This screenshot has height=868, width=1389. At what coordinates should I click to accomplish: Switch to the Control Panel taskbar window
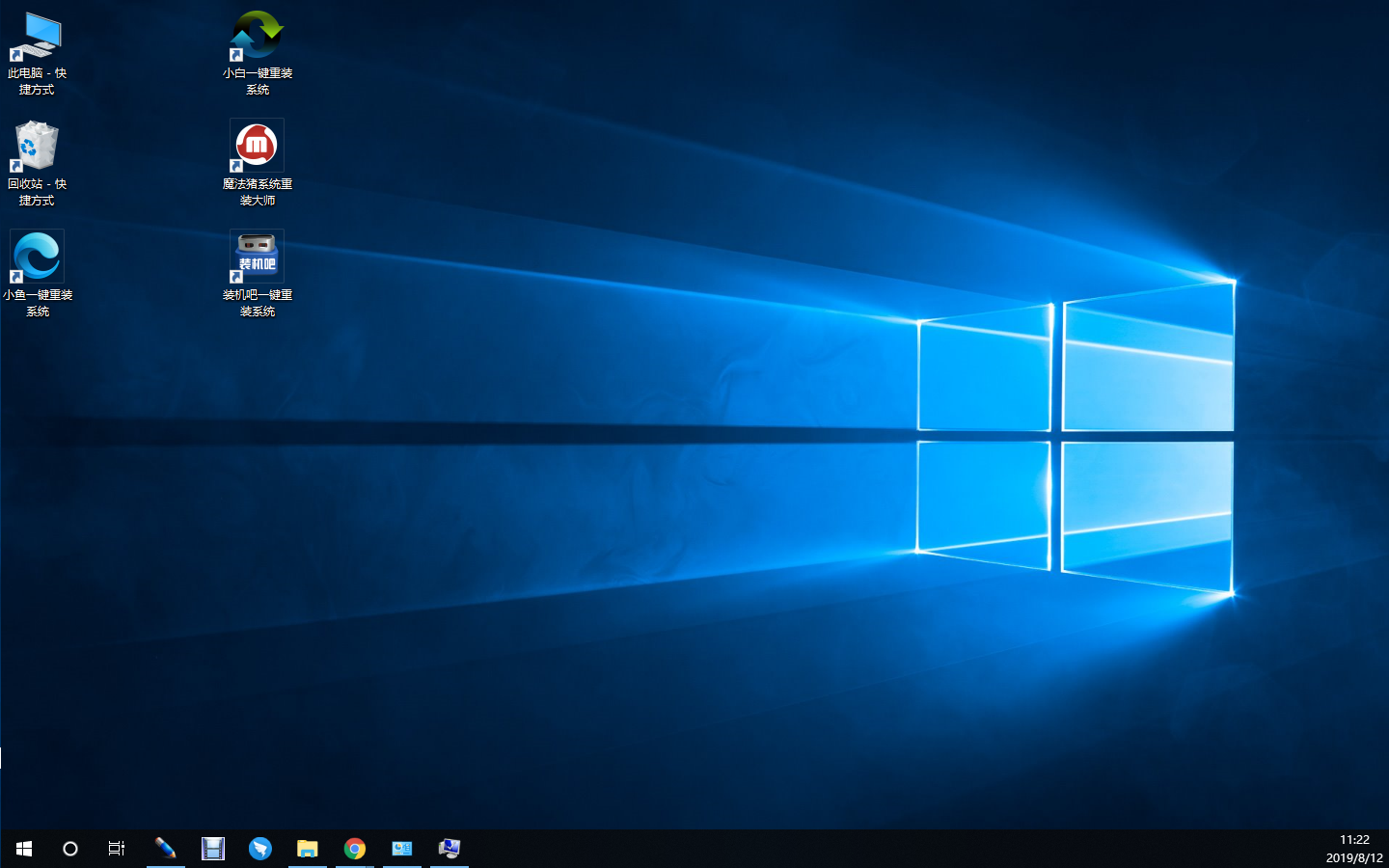pos(402,849)
